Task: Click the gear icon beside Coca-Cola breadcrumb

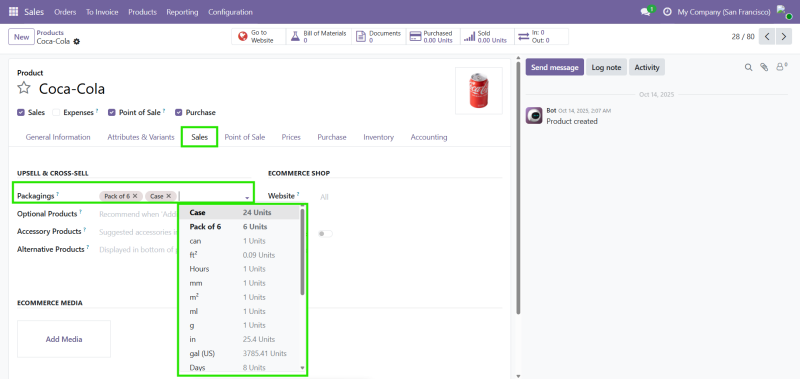Action: 77,41
